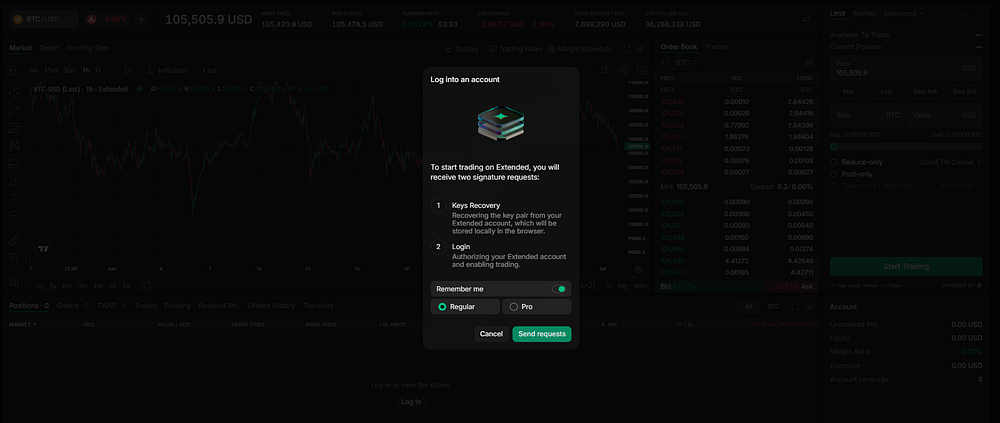
Task: Click the fullscreen icon beside Margin Schedule
Action: point(626,49)
